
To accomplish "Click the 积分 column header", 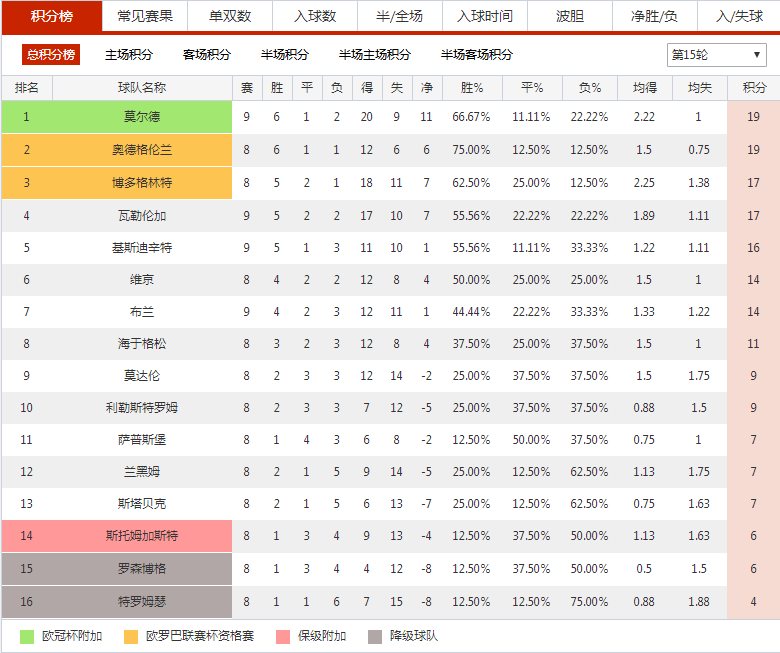I will (754, 88).
